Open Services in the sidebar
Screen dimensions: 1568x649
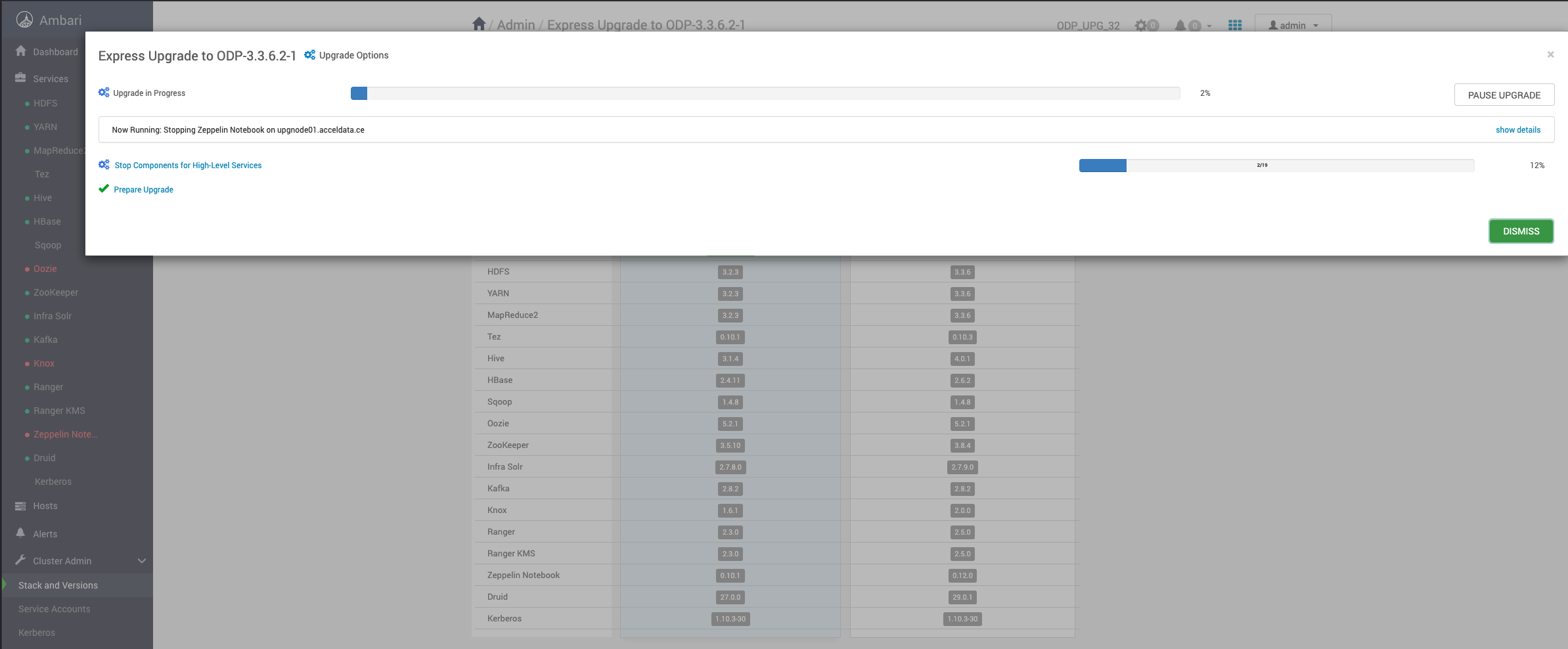pyautogui.click(x=51, y=79)
